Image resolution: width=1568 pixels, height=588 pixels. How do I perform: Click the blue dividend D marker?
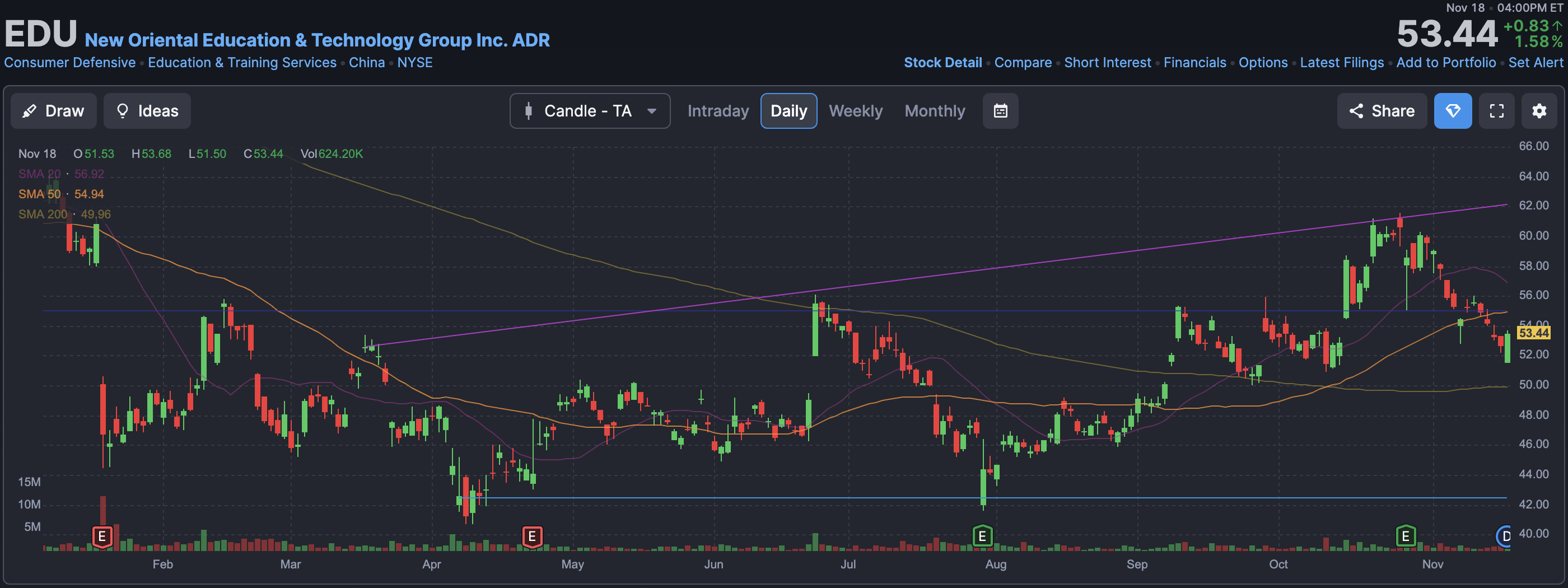click(1504, 536)
